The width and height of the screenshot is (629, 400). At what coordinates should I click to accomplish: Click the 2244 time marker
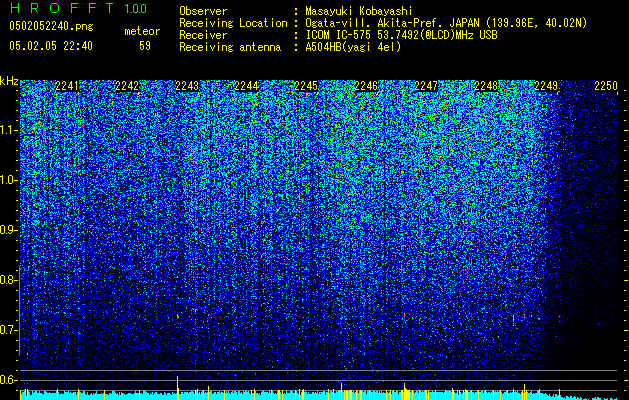click(x=247, y=86)
